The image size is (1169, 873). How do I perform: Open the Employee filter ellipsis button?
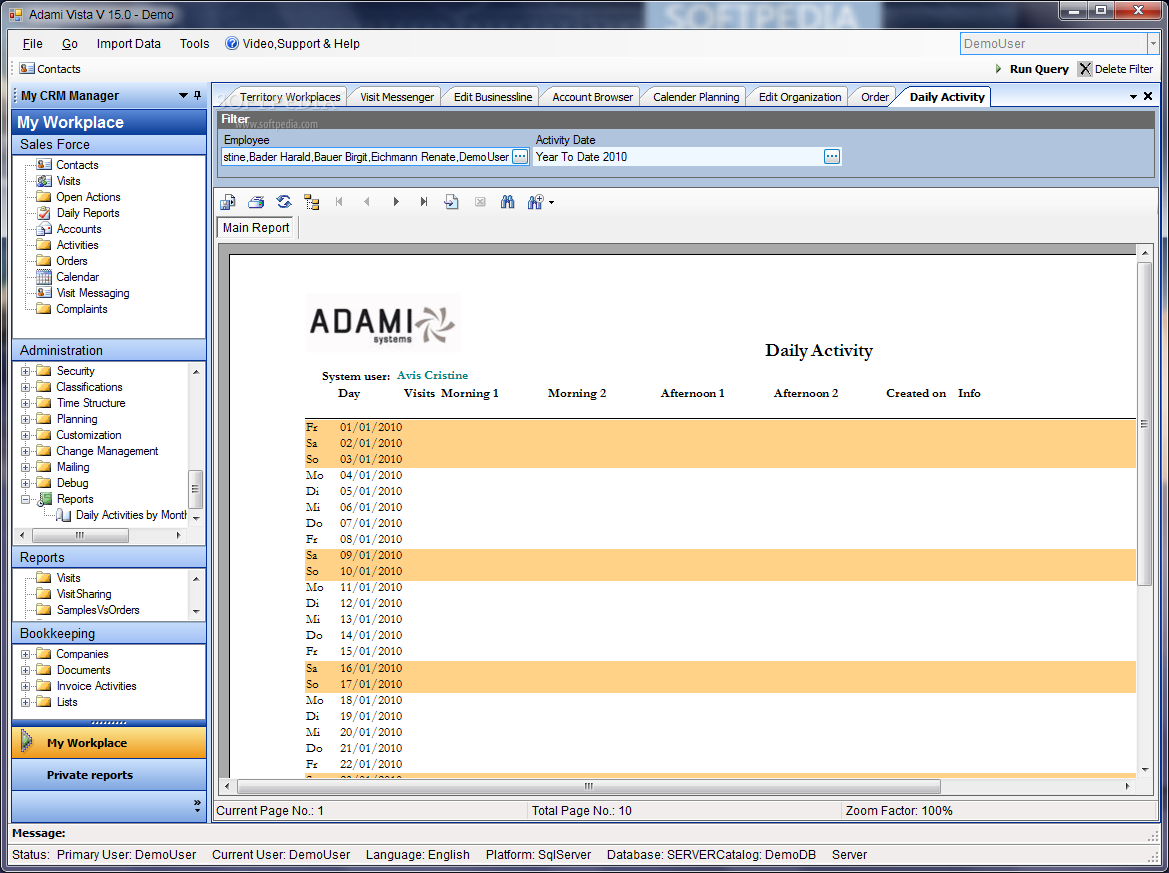coord(520,157)
